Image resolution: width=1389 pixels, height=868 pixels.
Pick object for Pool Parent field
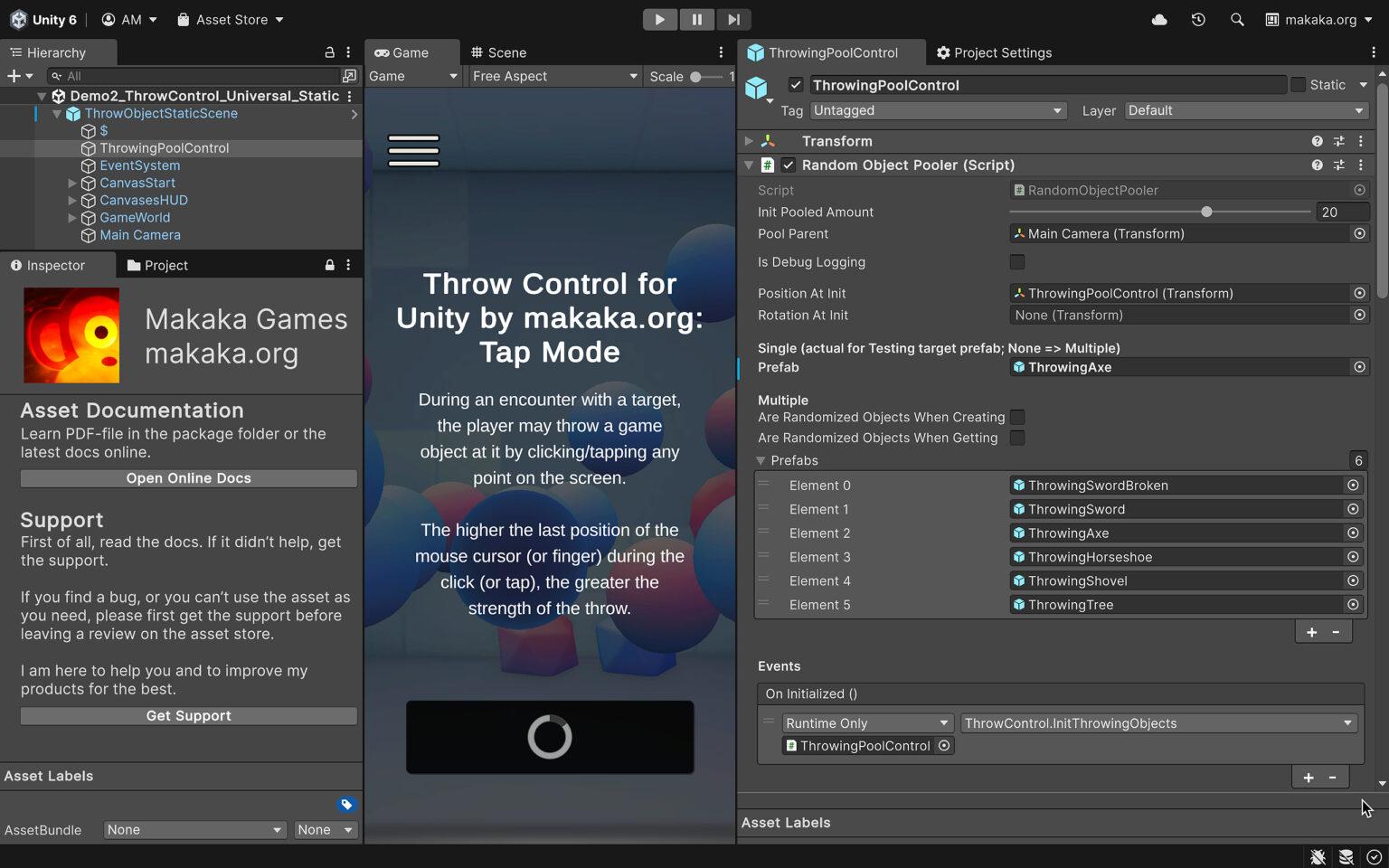[x=1359, y=233]
